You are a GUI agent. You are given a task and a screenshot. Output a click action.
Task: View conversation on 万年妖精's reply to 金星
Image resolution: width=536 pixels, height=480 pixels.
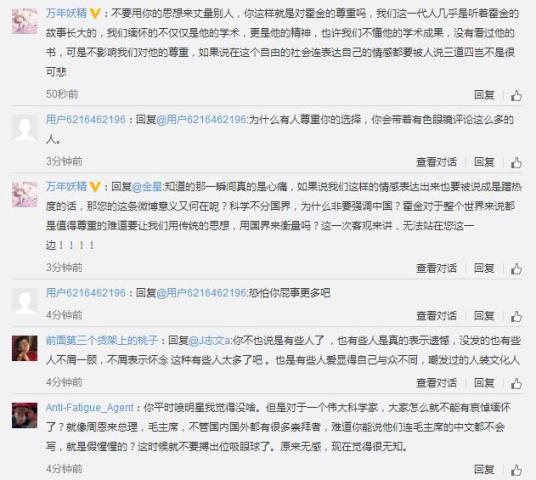[x=437, y=268]
